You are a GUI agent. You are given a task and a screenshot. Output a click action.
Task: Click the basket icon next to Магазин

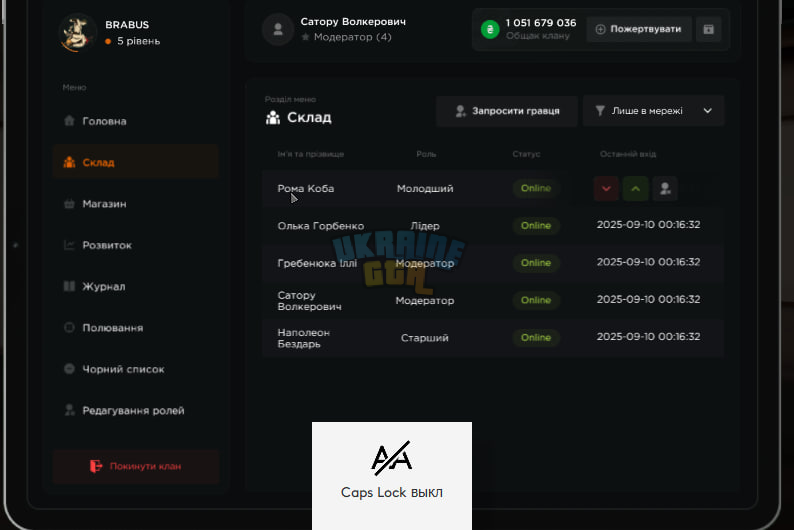(x=69, y=203)
